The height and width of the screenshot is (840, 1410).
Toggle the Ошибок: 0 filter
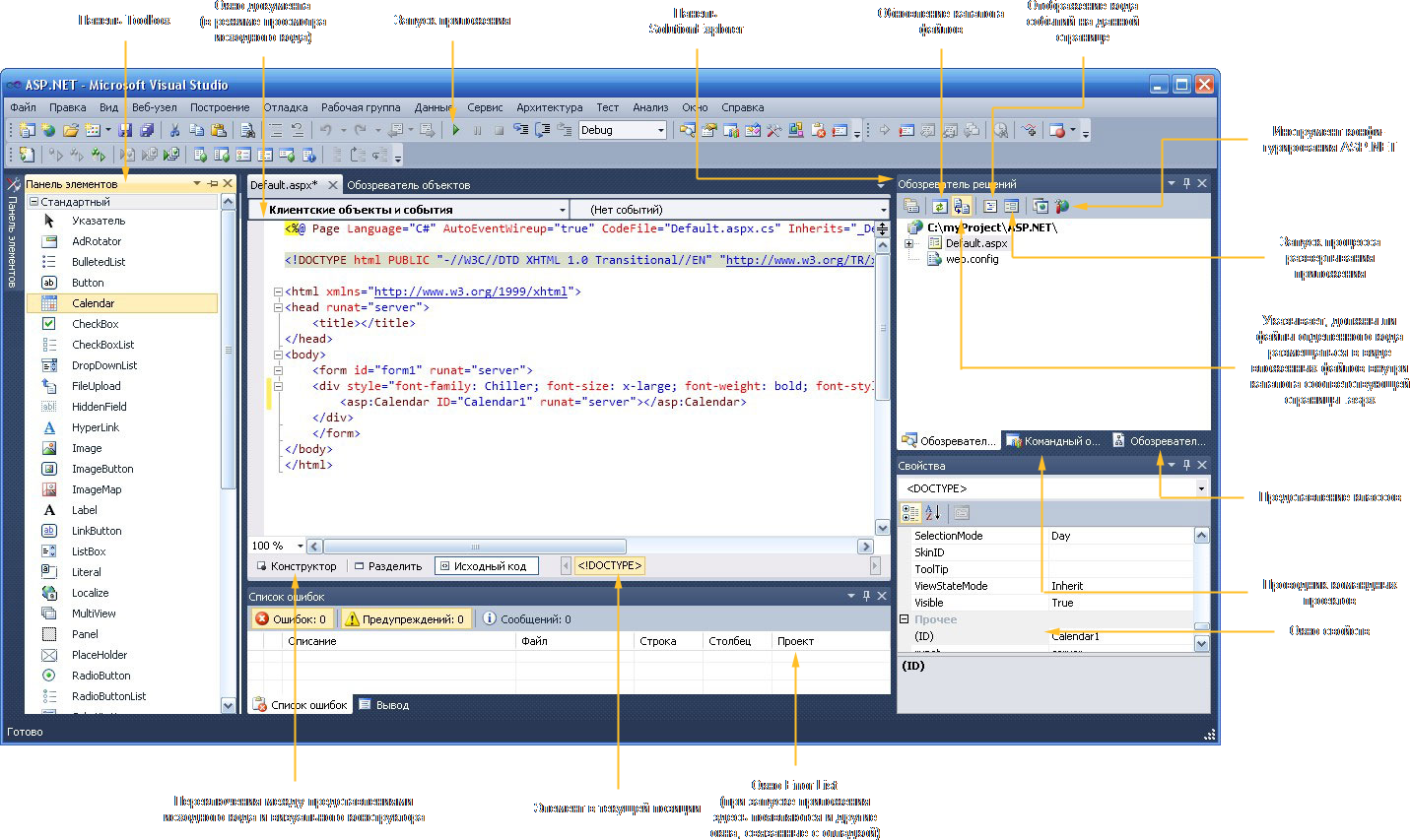[x=292, y=619]
